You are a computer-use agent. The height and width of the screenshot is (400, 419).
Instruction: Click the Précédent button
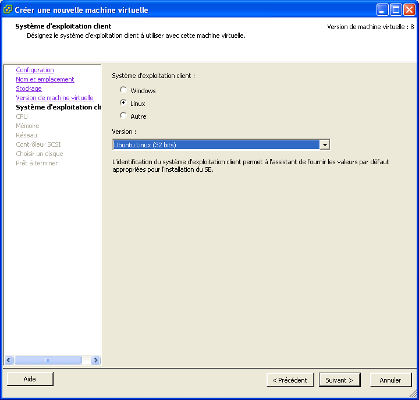click(290, 380)
